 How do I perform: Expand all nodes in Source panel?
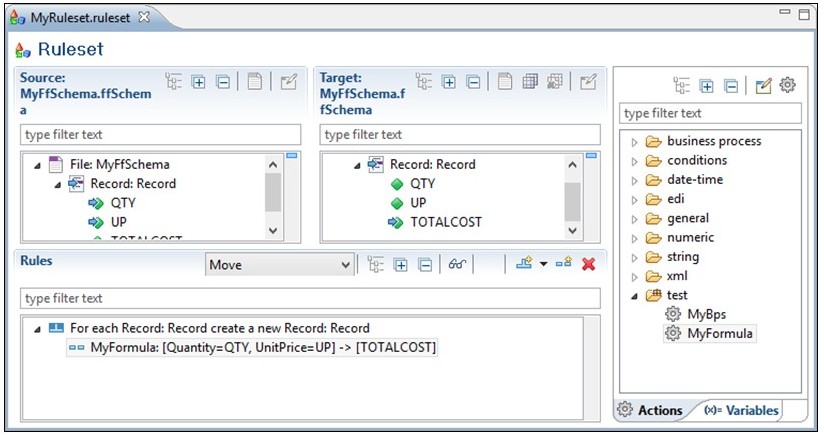coord(198,82)
